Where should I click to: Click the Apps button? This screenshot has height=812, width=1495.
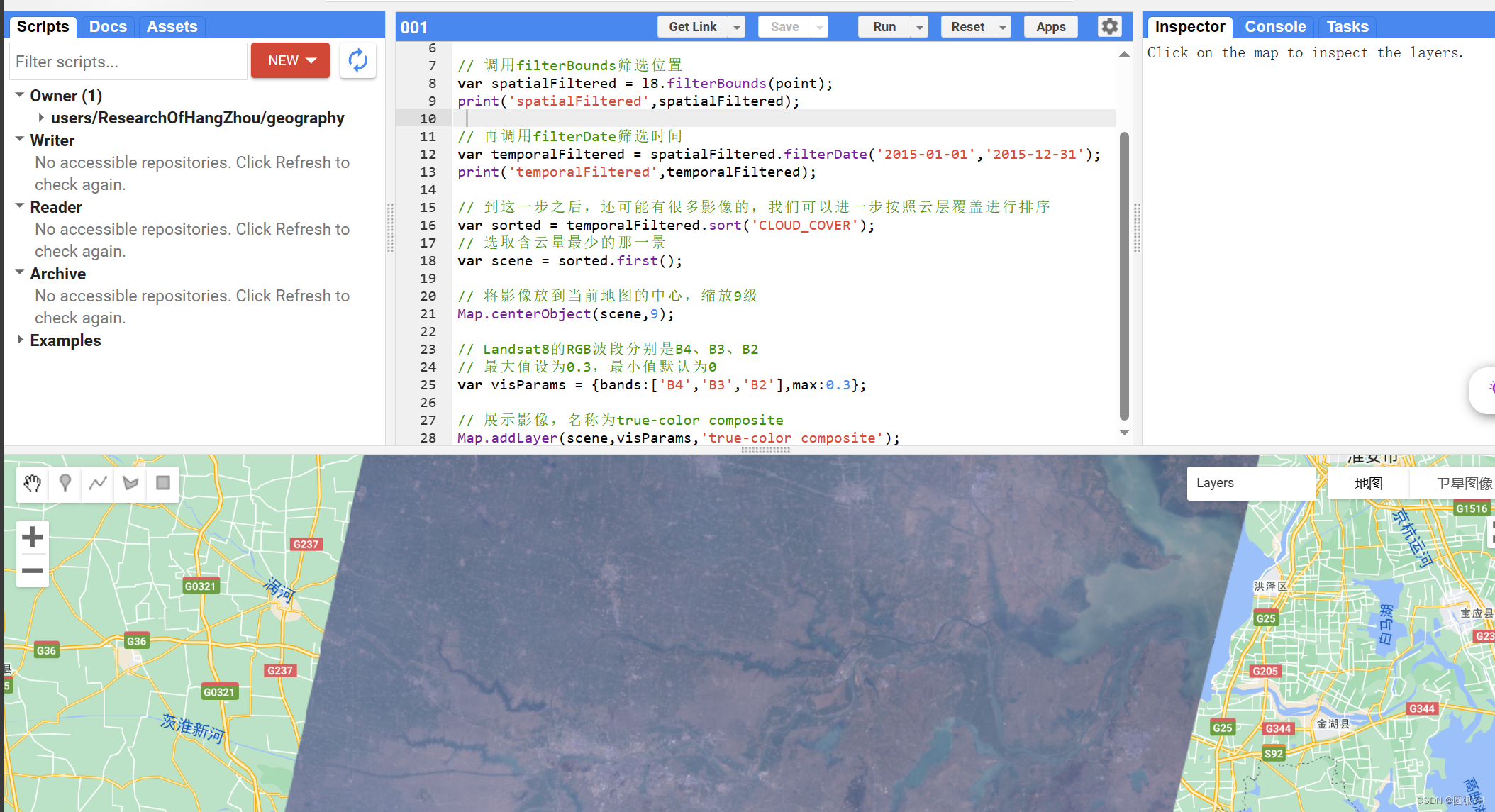[1050, 26]
